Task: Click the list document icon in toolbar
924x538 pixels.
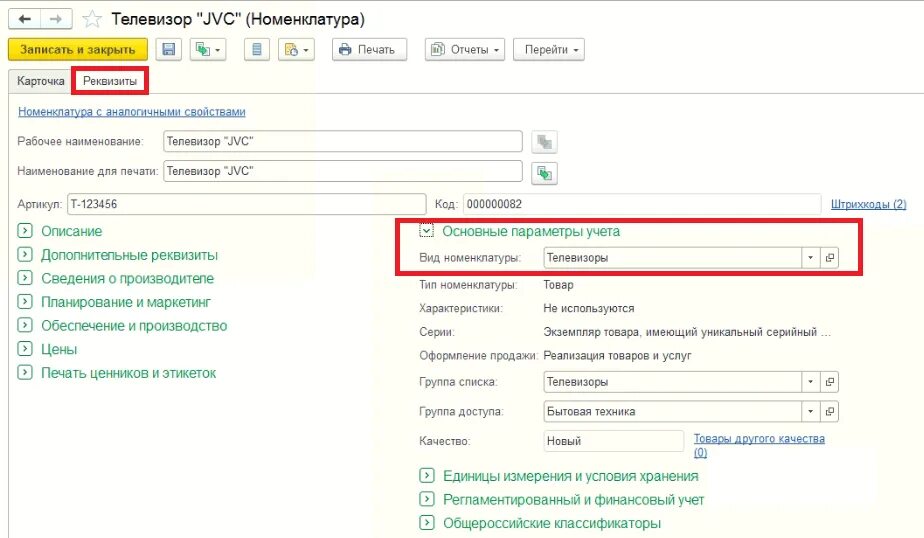Action: coord(257,49)
